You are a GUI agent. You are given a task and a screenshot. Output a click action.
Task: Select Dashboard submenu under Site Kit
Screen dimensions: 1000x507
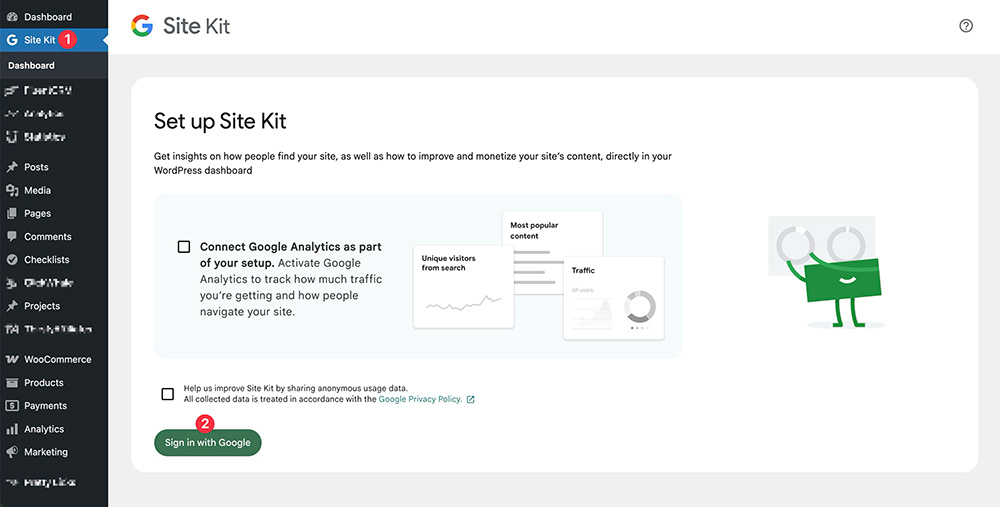click(31, 65)
